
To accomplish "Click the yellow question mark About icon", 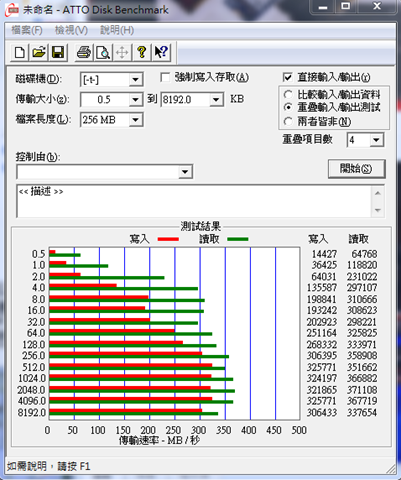I will coord(142,52).
